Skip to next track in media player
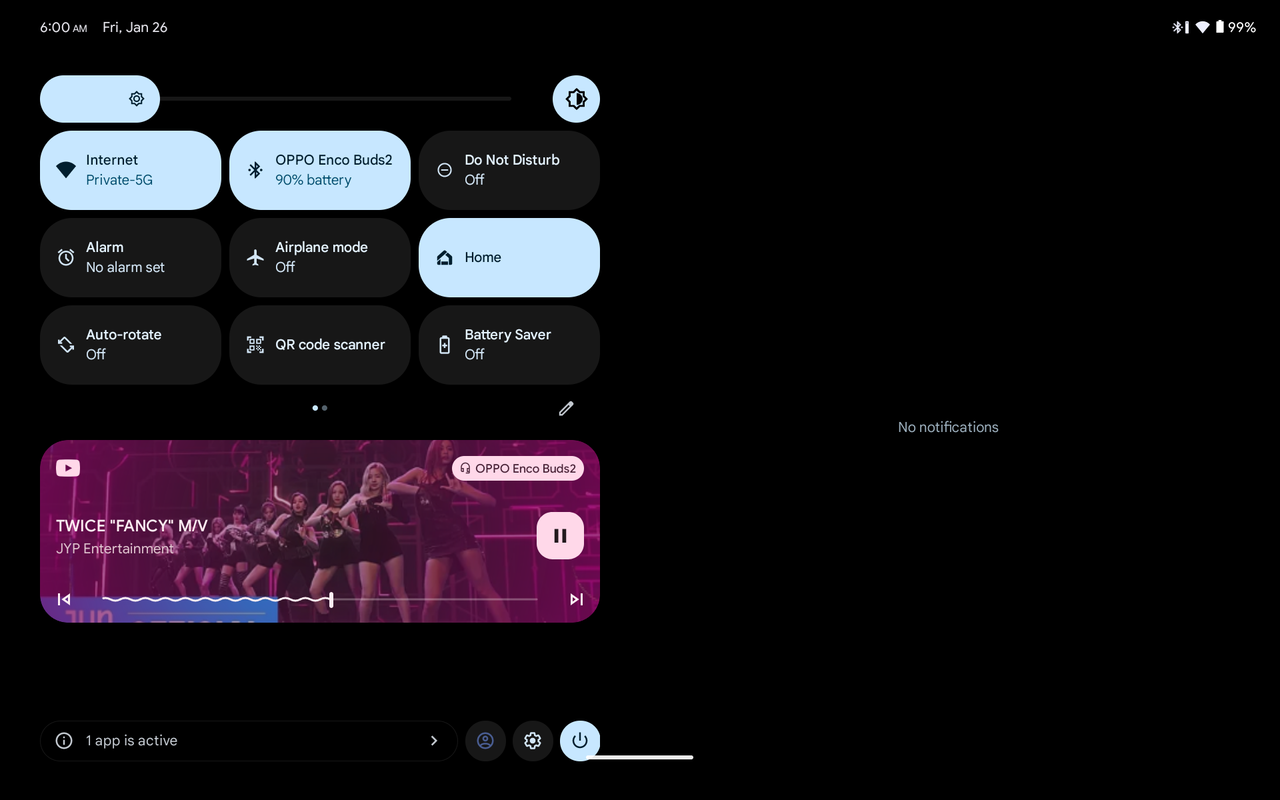This screenshot has width=1280, height=800. [576, 599]
